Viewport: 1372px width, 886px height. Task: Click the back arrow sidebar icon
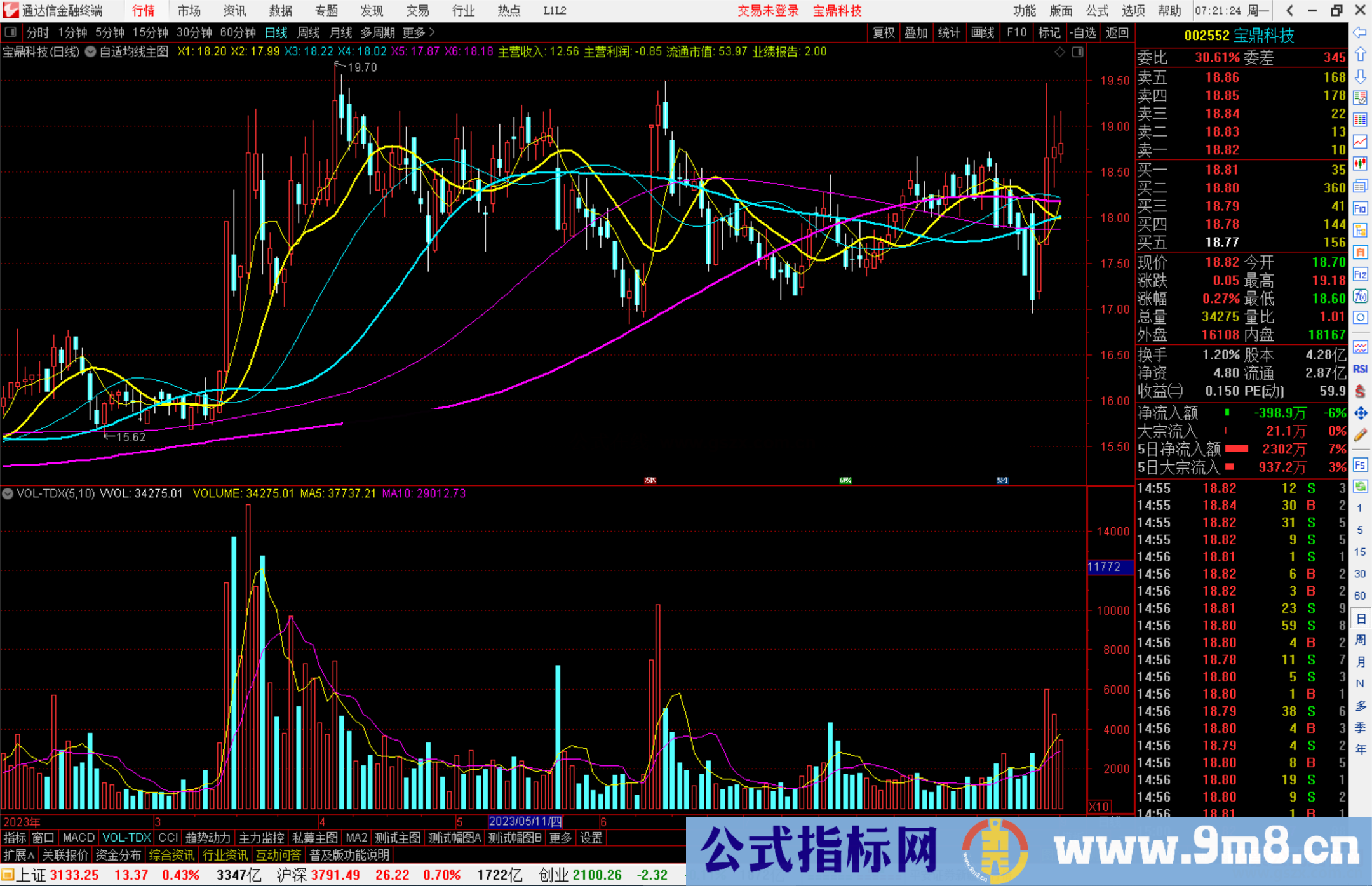pyautogui.click(x=1360, y=32)
